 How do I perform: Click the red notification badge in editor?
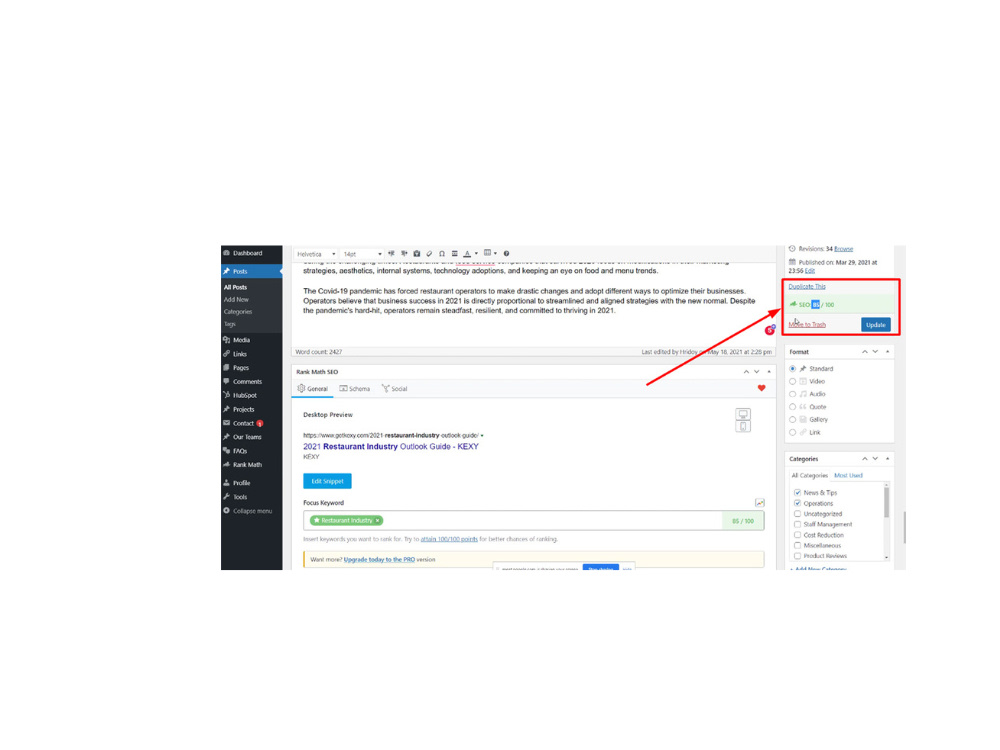(x=770, y=330)
